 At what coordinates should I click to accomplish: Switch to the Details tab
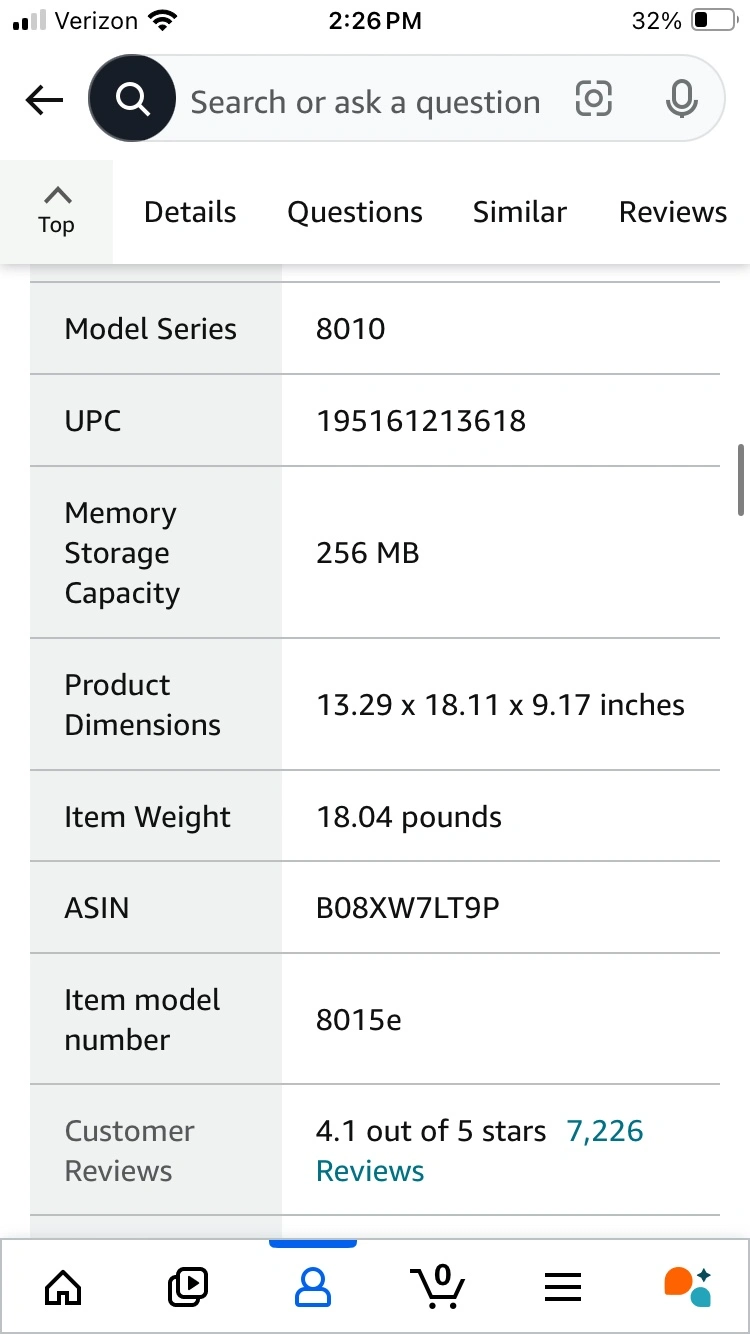pyautogui.click(x=190, y=212)
